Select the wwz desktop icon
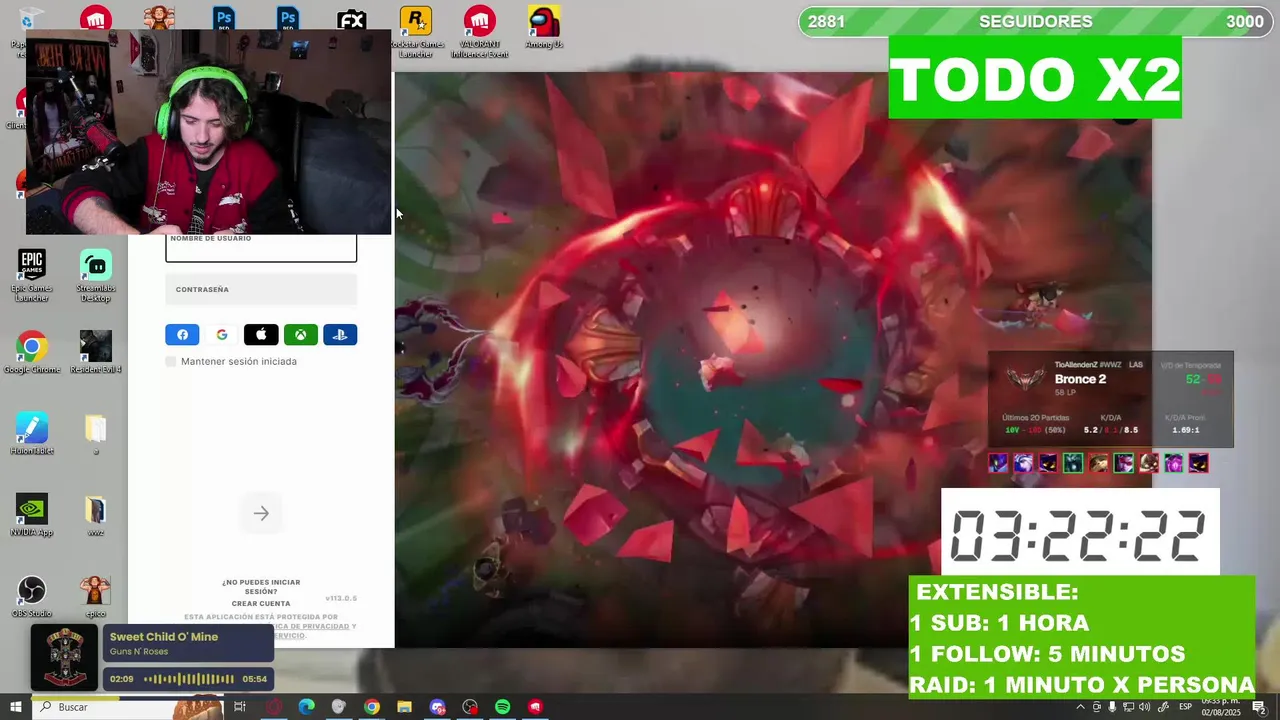This screenshot has width=1280, height=720. click(x=96, y=516)
